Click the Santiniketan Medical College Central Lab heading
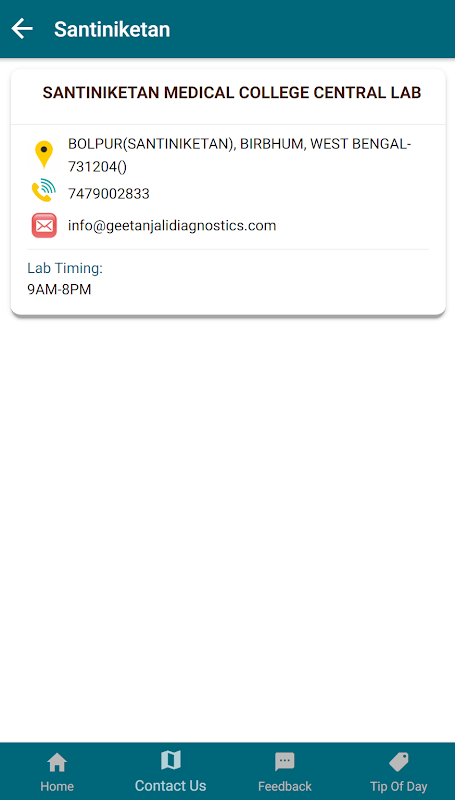Image resolution: width=455 pixels, height=800 pixels. click(232, 93)
